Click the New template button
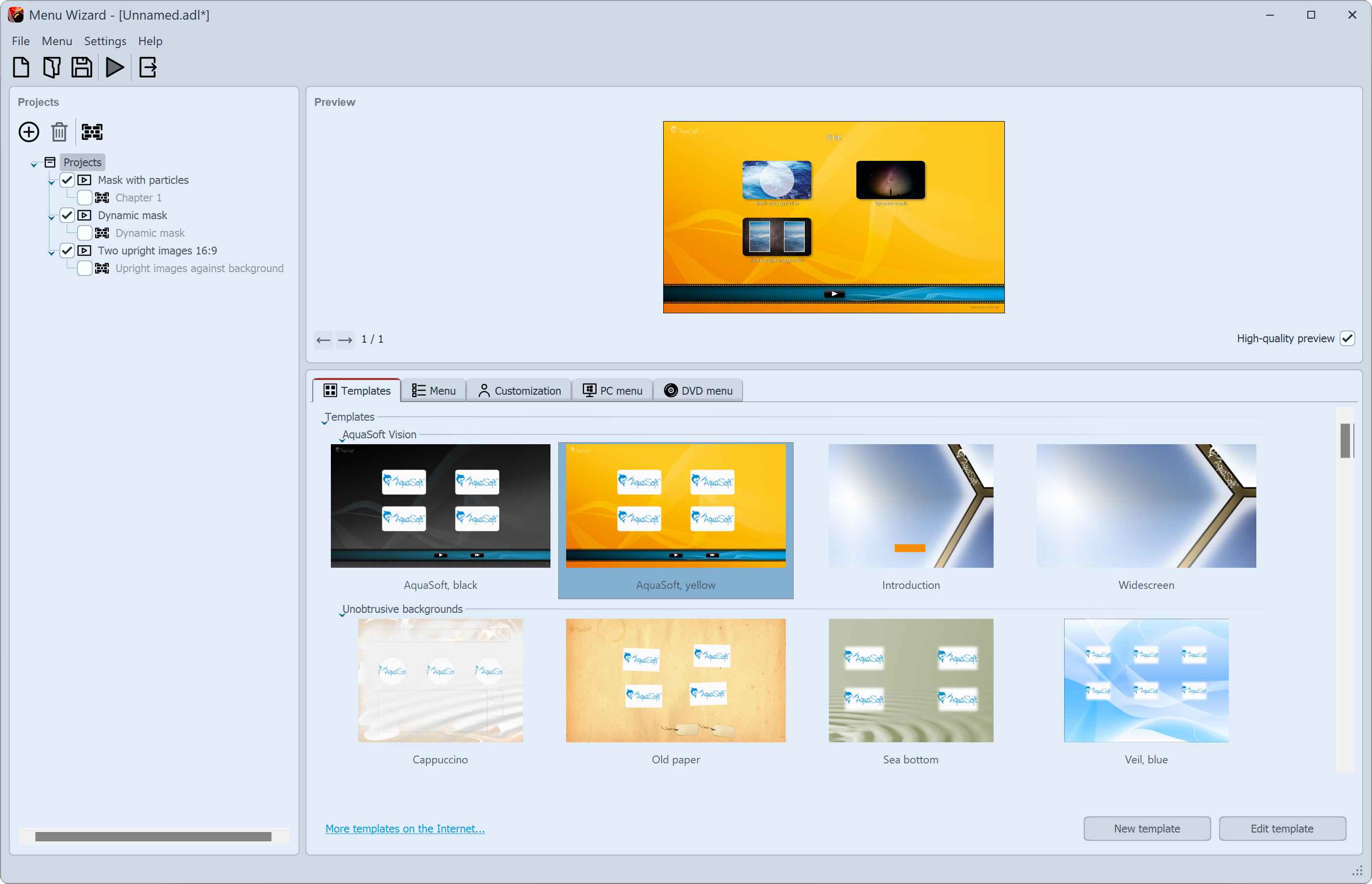The image size is (1372, 884). coord(1147,829)
